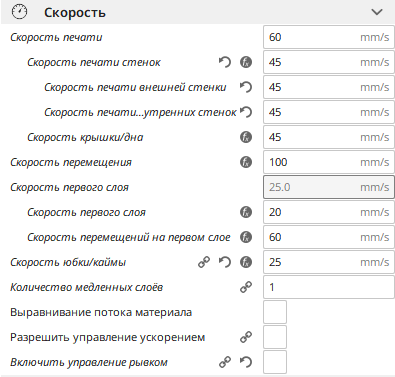
Task: Click Скорость печати внешней стенки value field
Action: 329,87
